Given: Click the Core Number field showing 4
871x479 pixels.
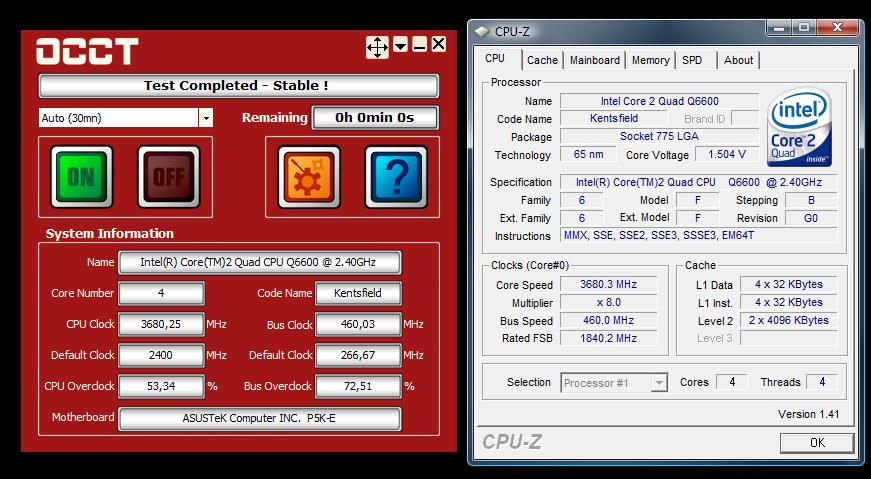Looking at the screenshot, I should click(161, 293).
